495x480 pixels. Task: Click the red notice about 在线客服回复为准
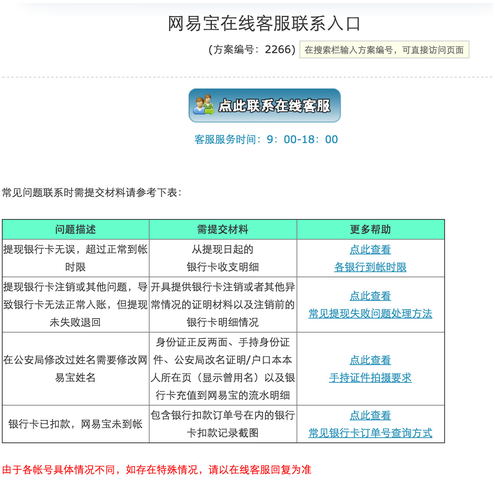(156, 470)
